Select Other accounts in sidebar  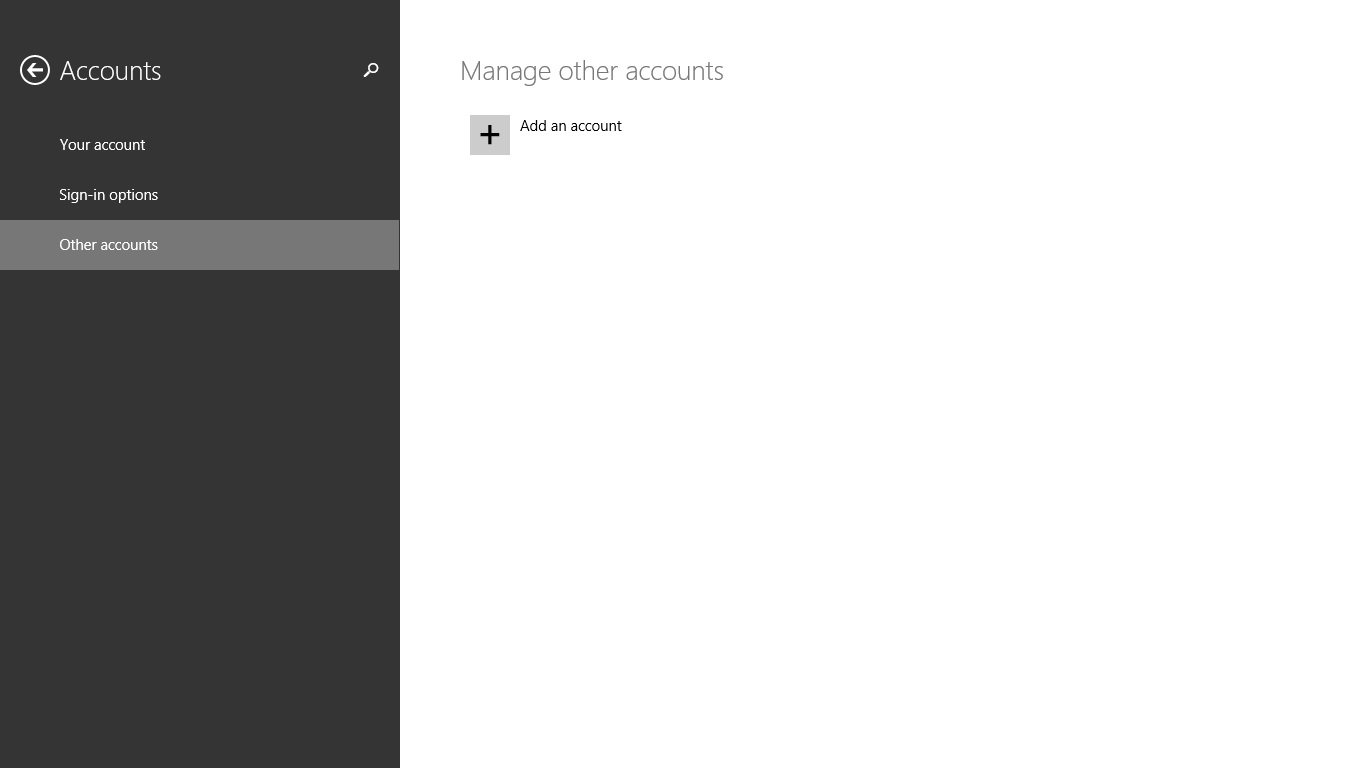200,245
